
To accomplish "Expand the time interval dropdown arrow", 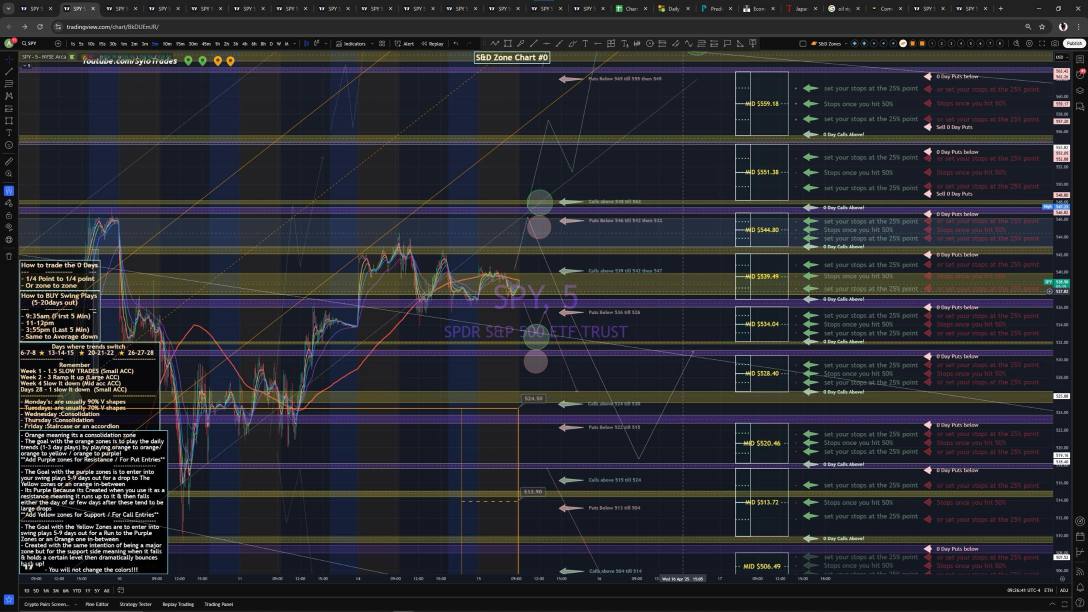I will tap(294, 43).
